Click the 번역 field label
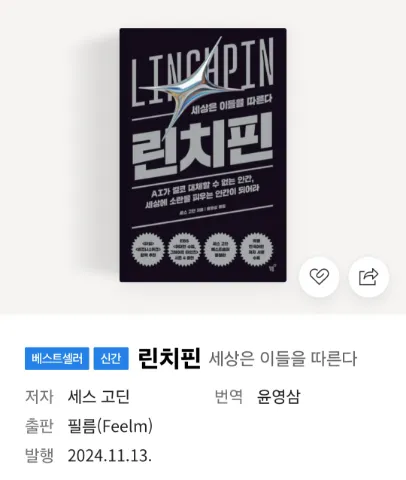 tap(229, 397)
